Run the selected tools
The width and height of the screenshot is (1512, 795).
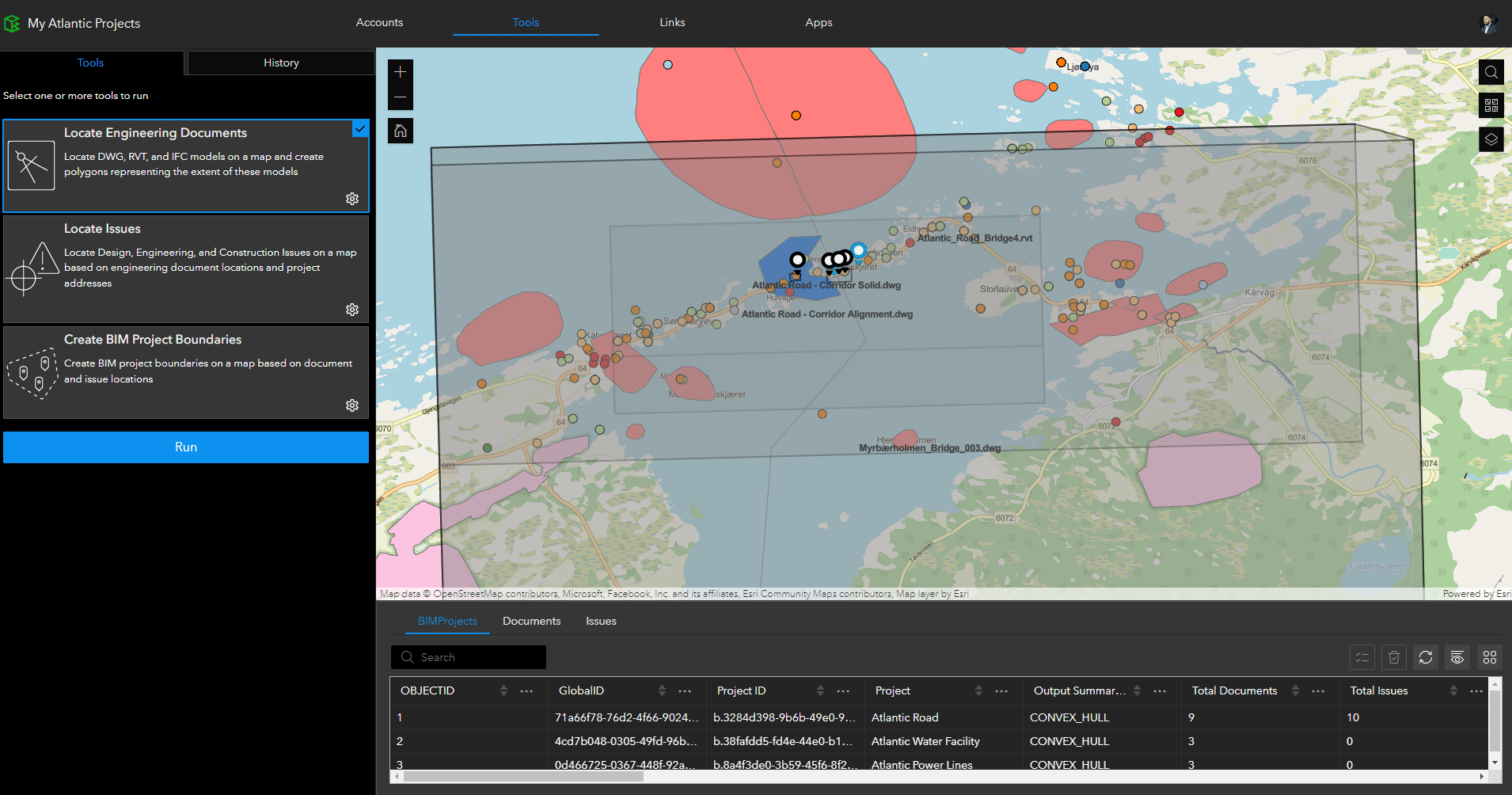coord(185,447)
